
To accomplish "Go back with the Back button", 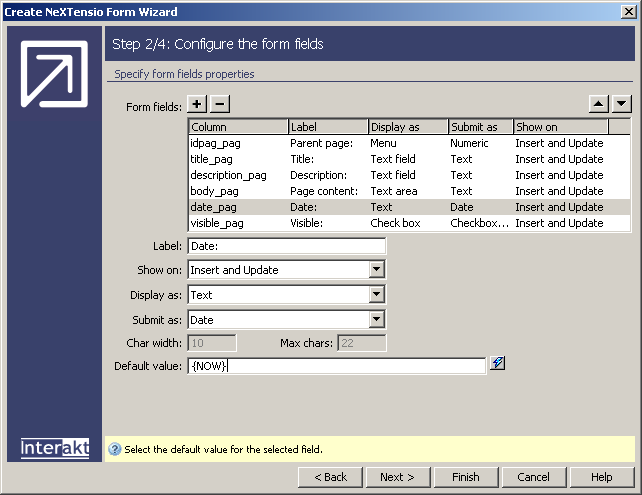I will pyautogui.click(x=330, y=477).
